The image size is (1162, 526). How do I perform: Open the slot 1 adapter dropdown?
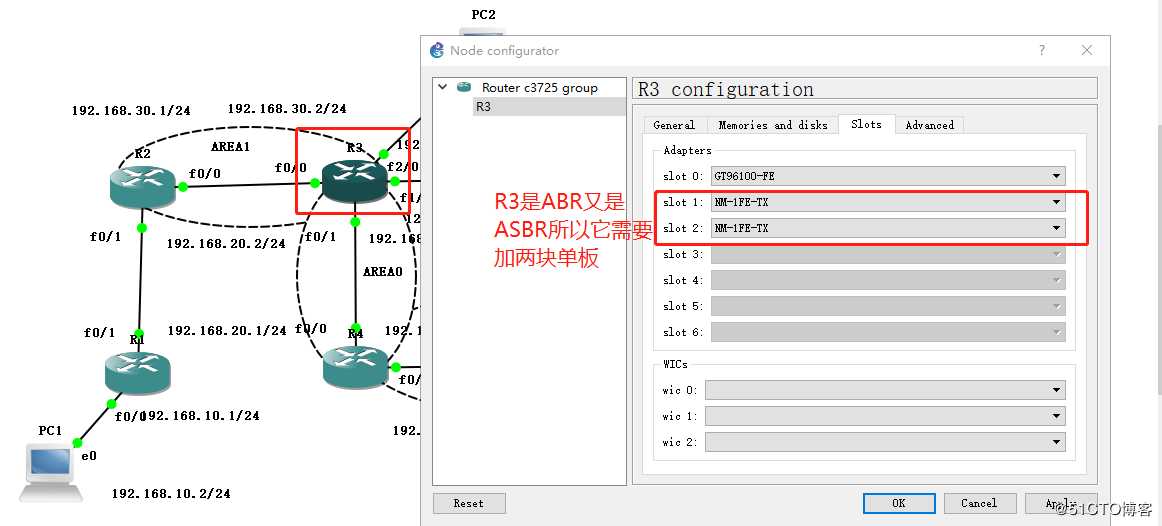point(888,202)
